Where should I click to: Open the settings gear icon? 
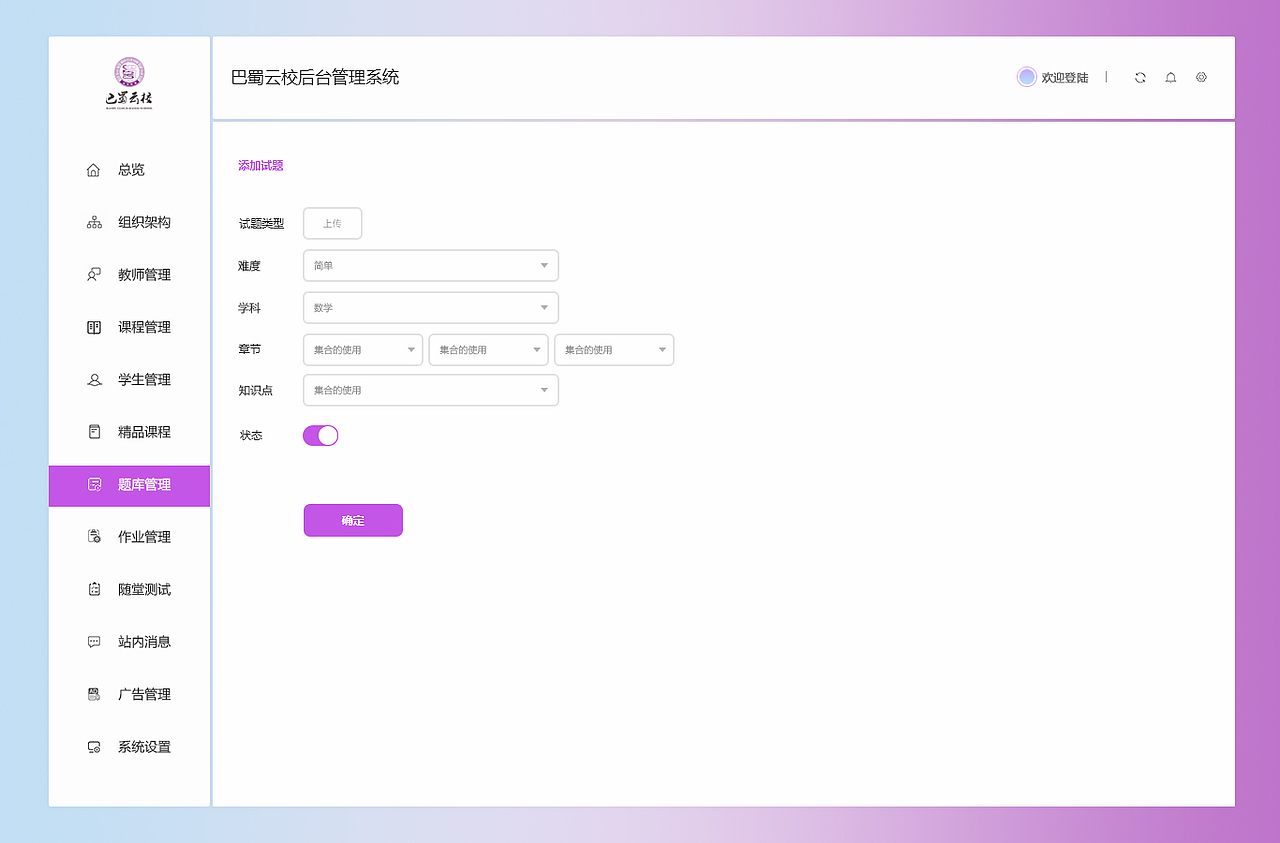click(1201, 77)
